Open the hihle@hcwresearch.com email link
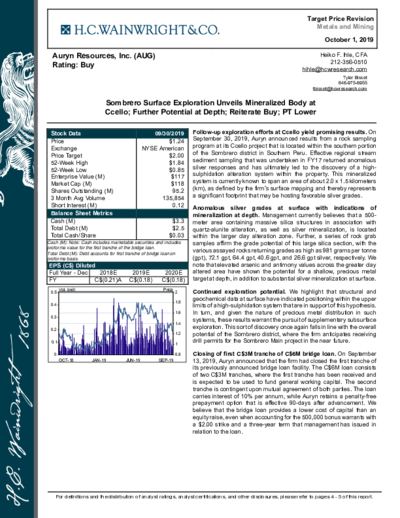 (x=334, y=69)
